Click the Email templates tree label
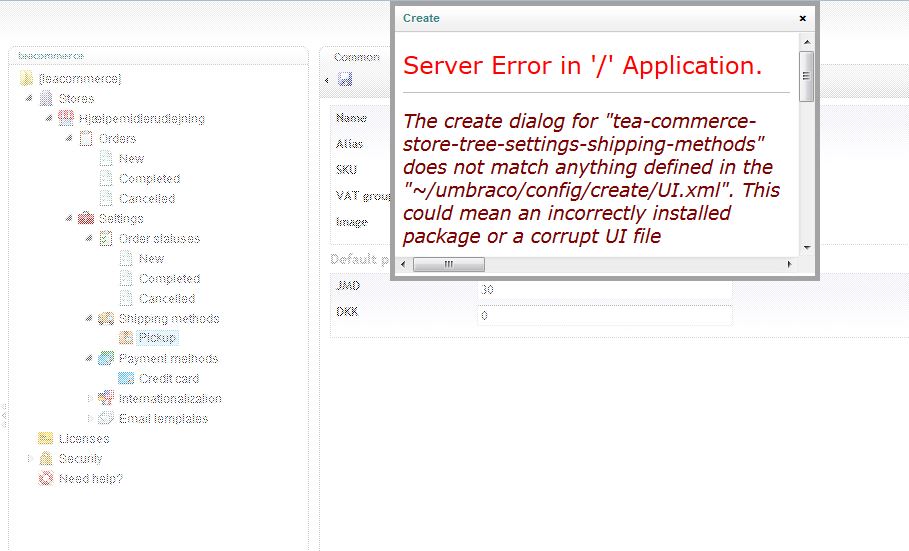Viewport: 909px width, 551px height. point(163,418)
